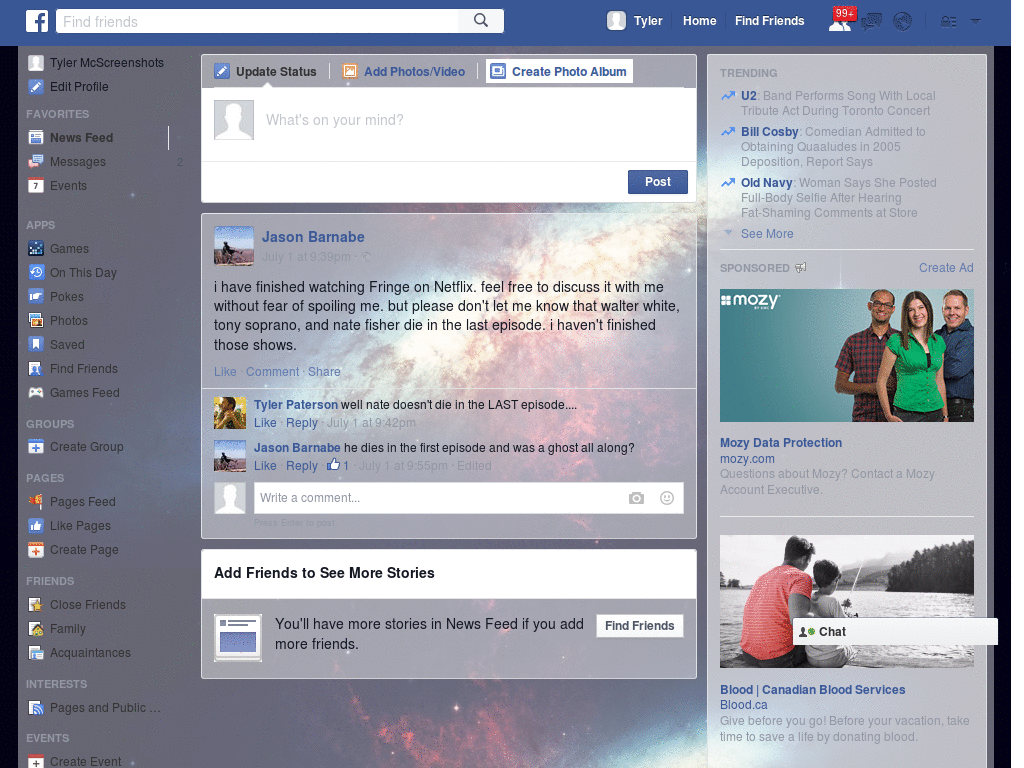Click the Pokes icon

tap(36, 296)
